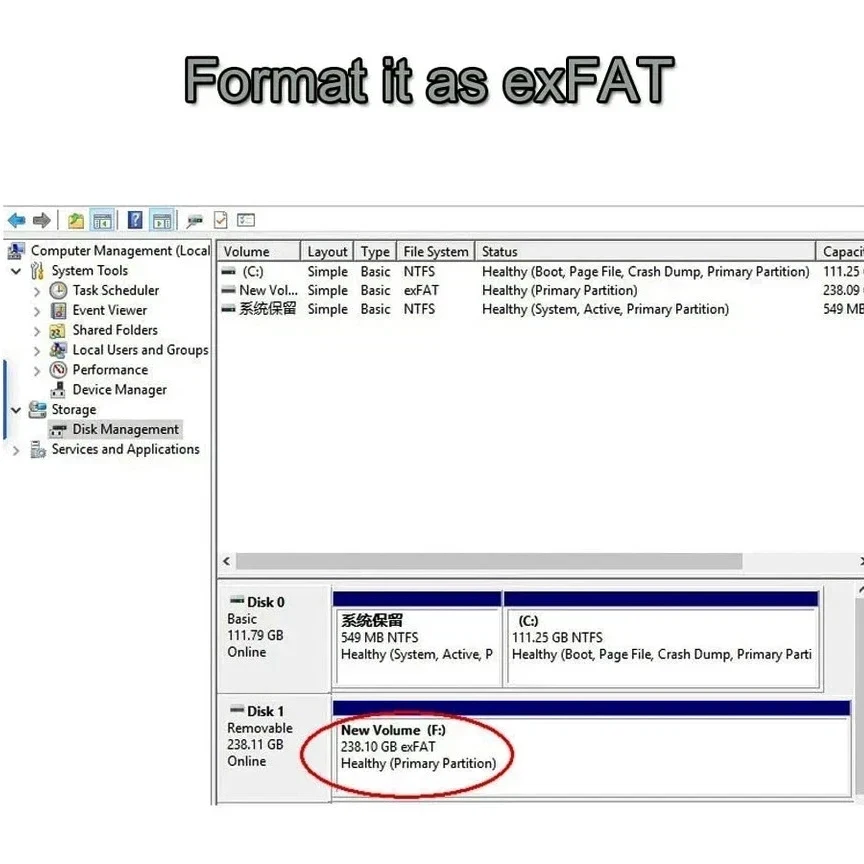Toggle Show/Hide Console Tree toolbar button
864x864 pixels.
point(102,220)
